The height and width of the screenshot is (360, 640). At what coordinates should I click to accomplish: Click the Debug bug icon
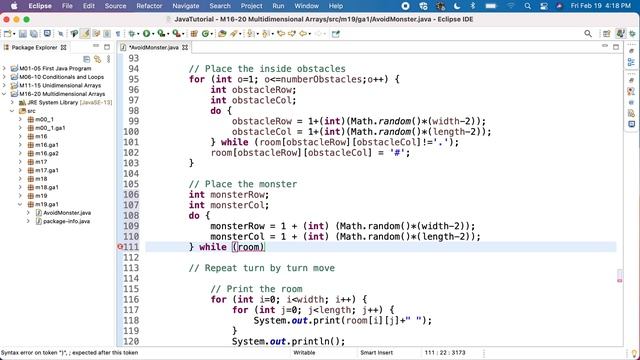click(x=131, y=34)
